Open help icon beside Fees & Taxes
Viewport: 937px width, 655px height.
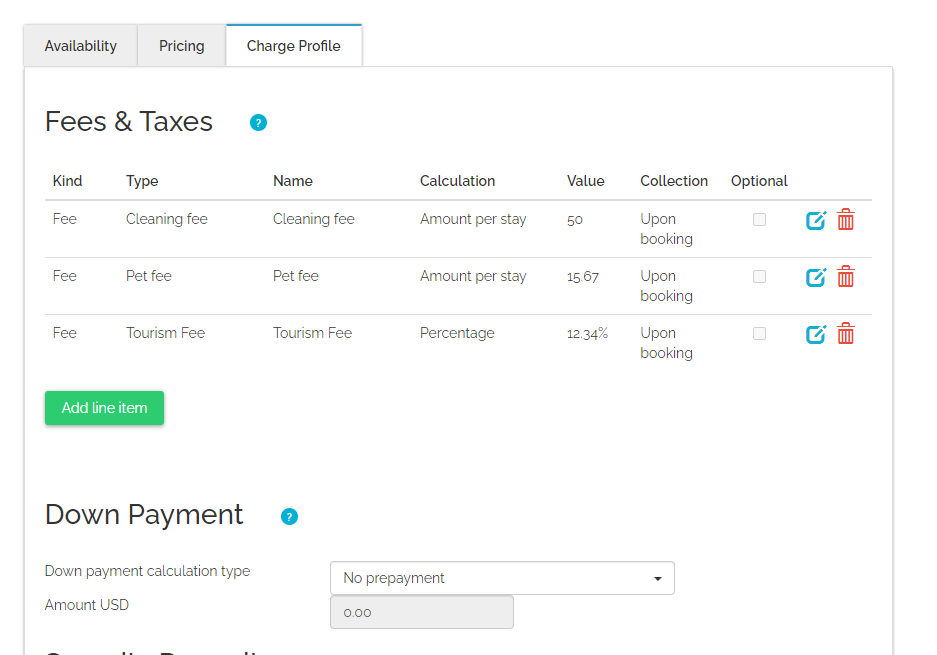258,123
